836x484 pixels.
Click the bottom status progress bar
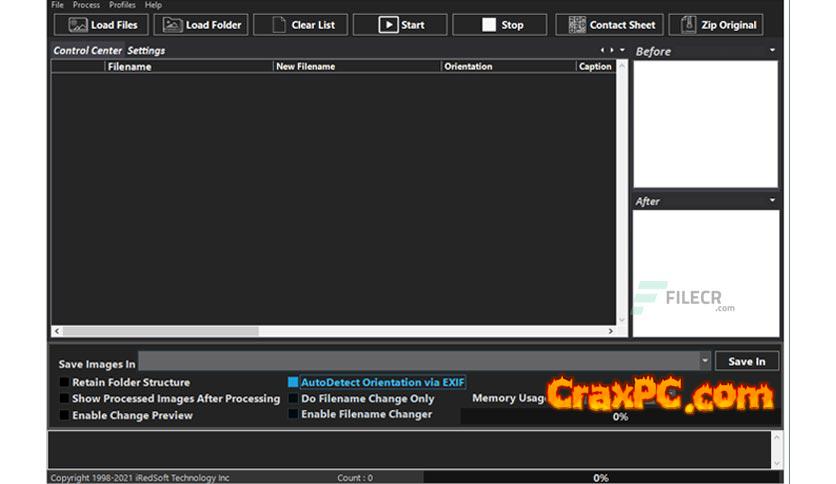[x=601, y=477]
